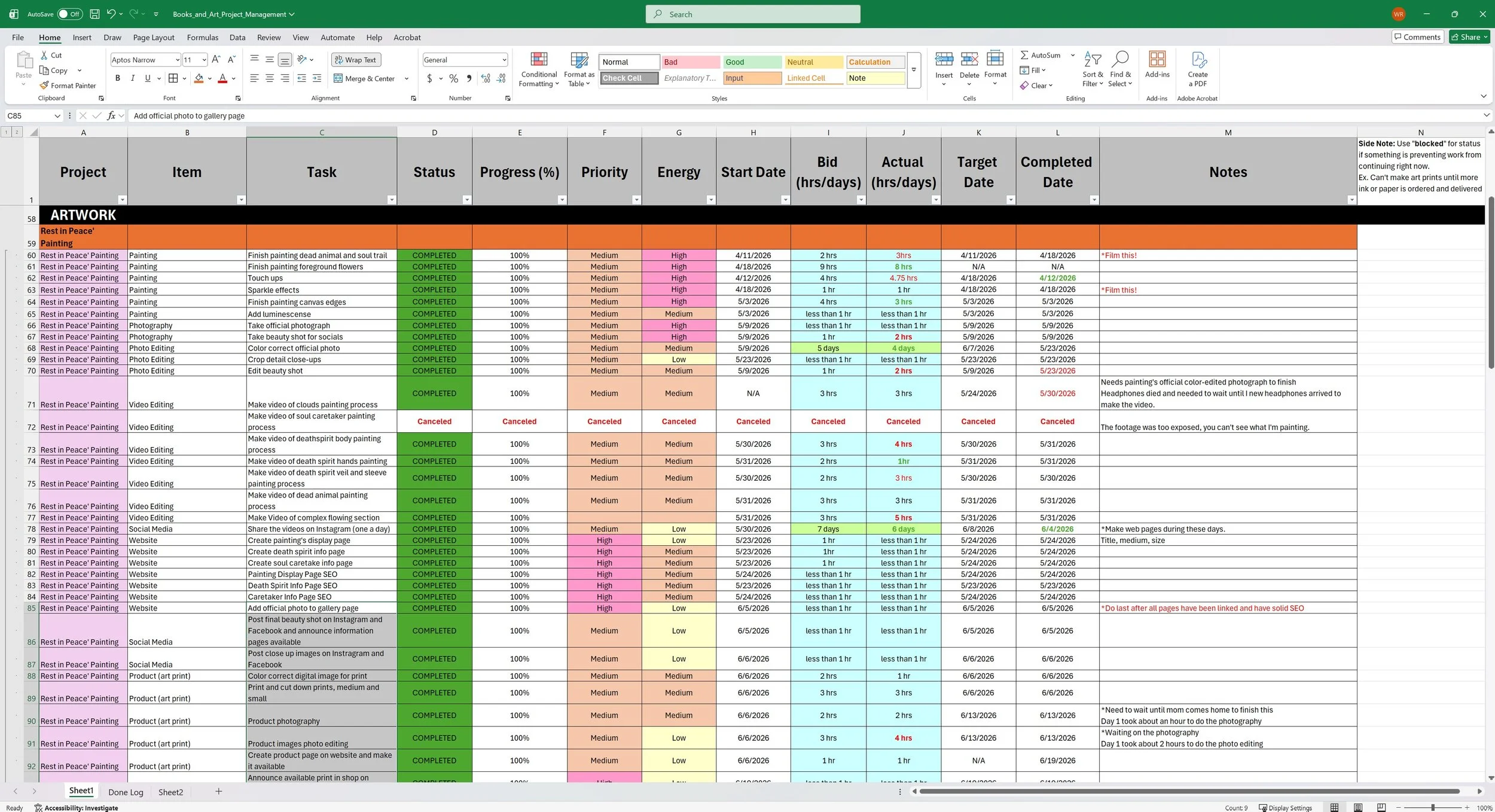
Task: Click Insert cells icon
Action: [944, 59]
